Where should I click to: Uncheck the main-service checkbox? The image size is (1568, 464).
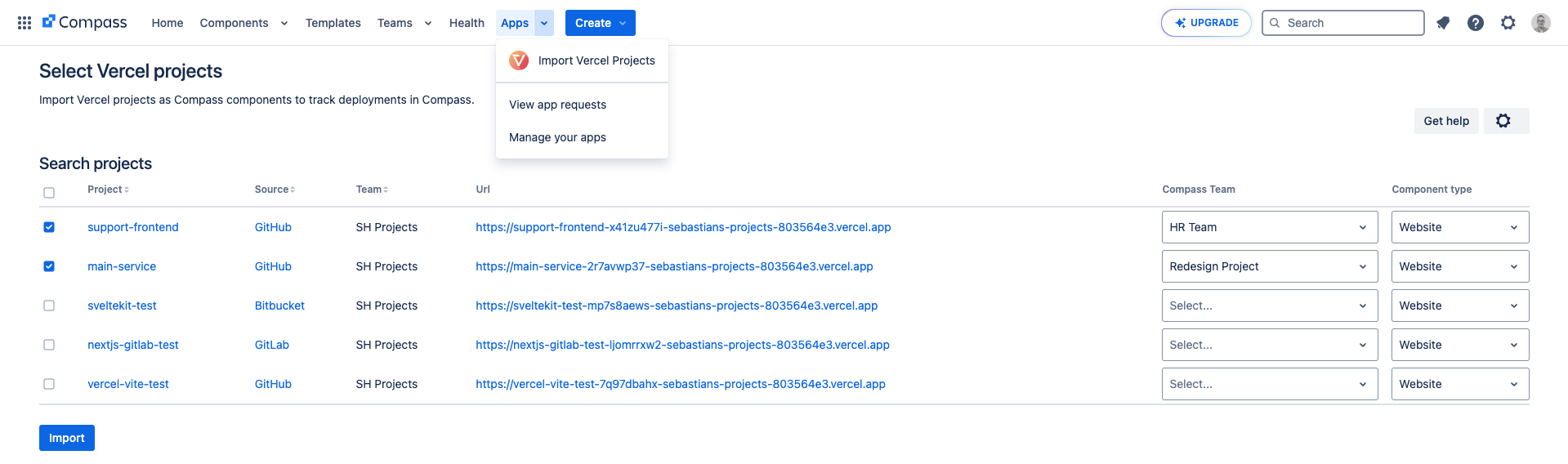click(x=49, y=266)
